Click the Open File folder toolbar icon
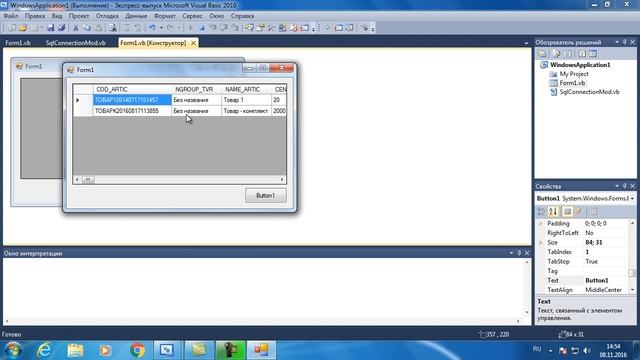 pos(23,28)
